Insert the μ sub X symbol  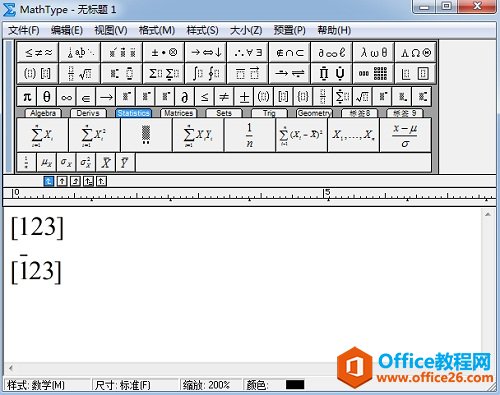pos(46,162)
